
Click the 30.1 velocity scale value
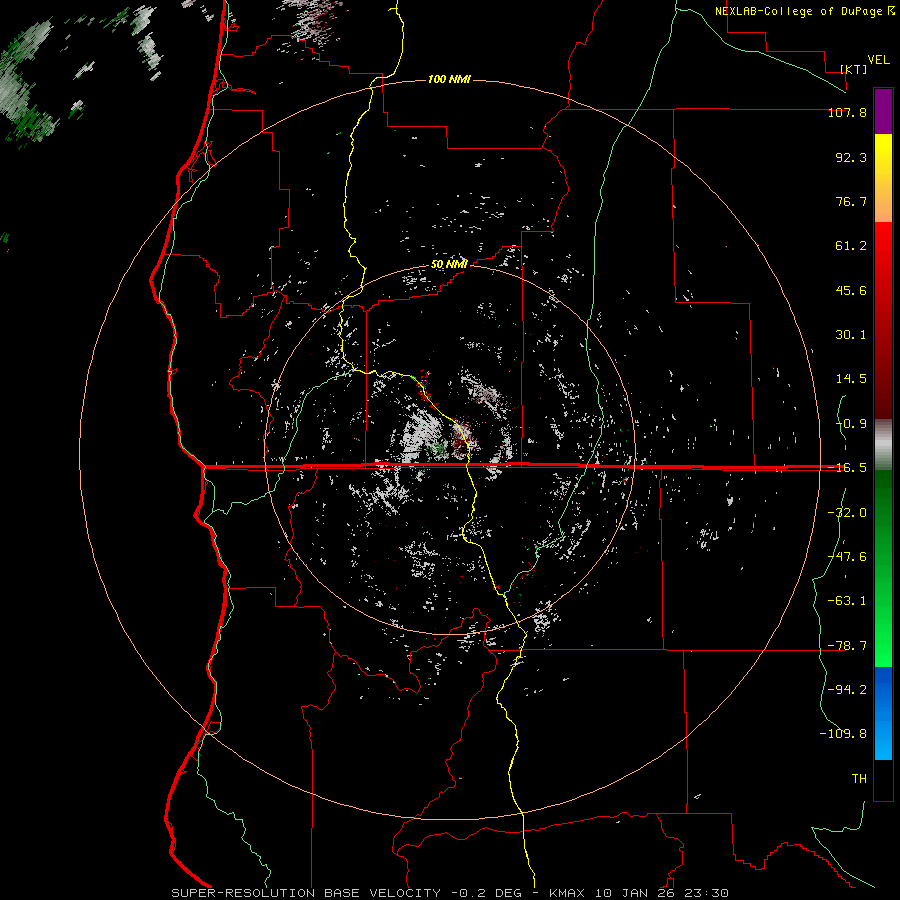click(x=851, y=335)
